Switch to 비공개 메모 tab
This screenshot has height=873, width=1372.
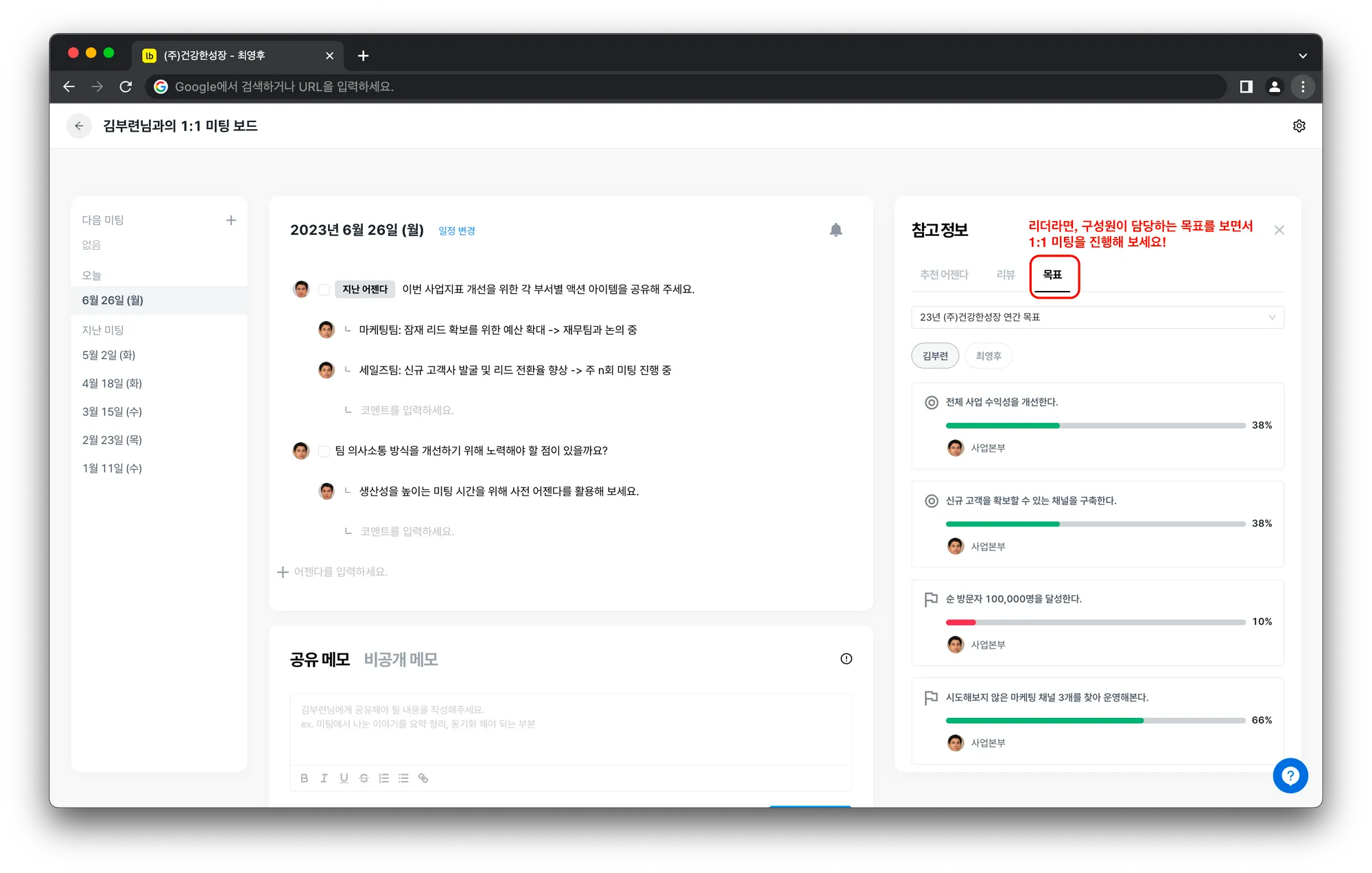coord(401,660)
